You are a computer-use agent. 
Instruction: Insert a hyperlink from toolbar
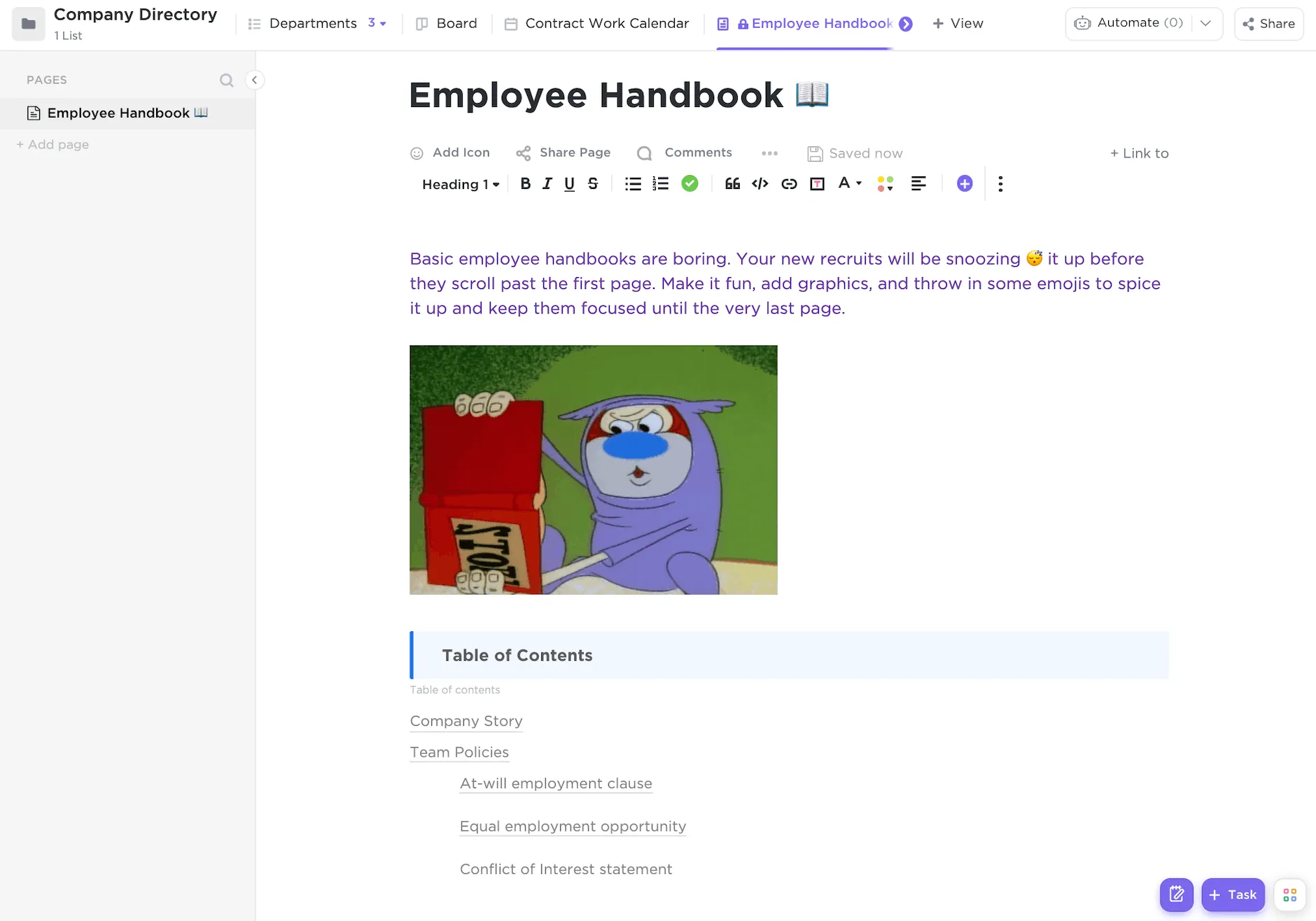(789, 184)
